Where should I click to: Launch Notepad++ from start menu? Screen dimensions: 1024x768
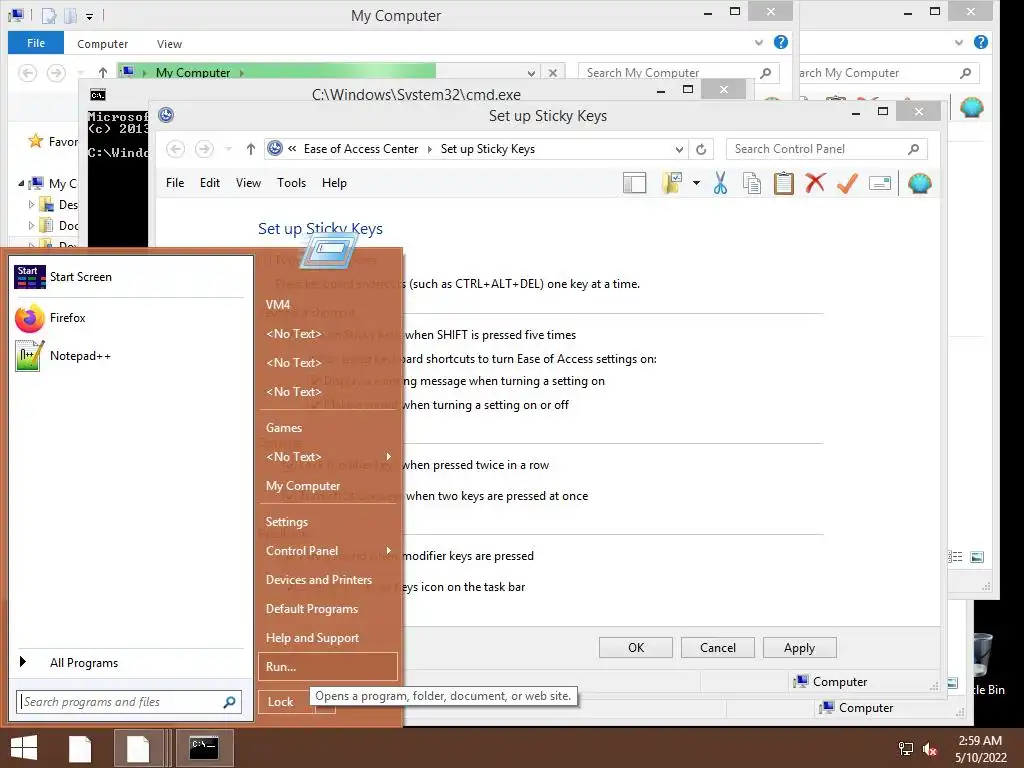tap(129, 356)
